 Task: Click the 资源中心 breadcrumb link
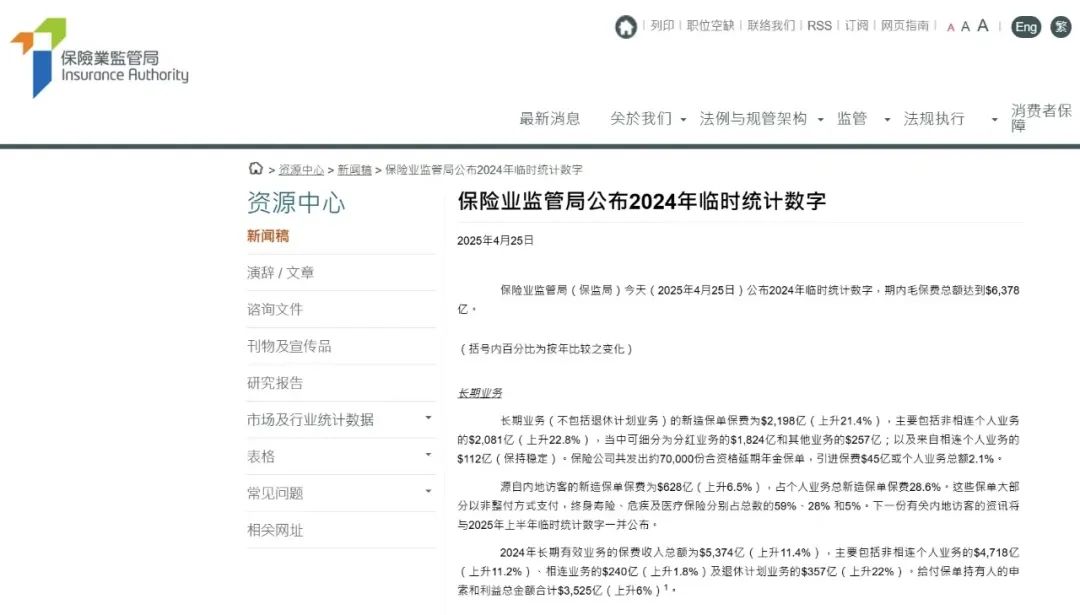[300, 168]
